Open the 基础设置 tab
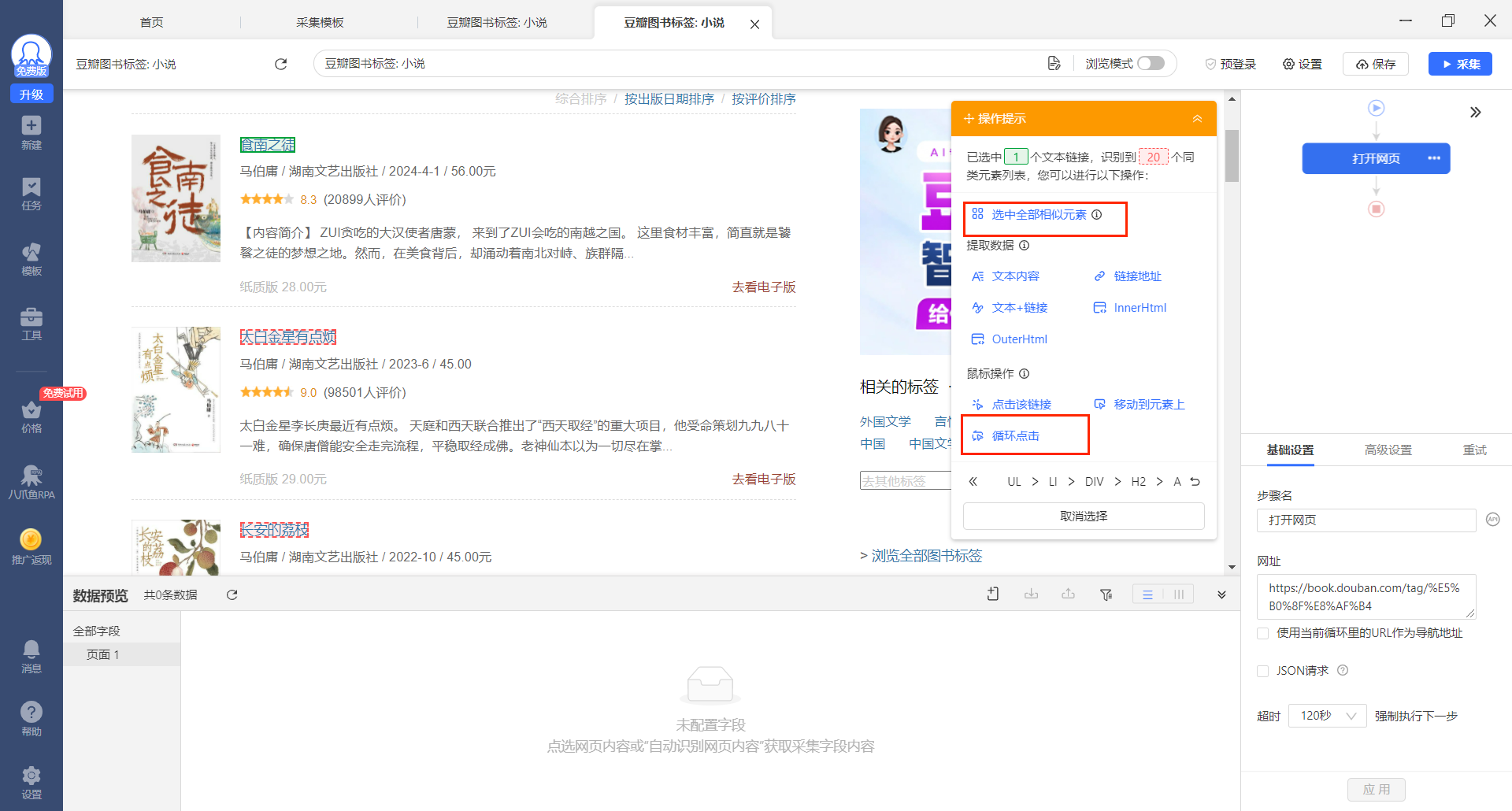The width and height of the screenshot is (1512, 811). [x=1290, y=450]
